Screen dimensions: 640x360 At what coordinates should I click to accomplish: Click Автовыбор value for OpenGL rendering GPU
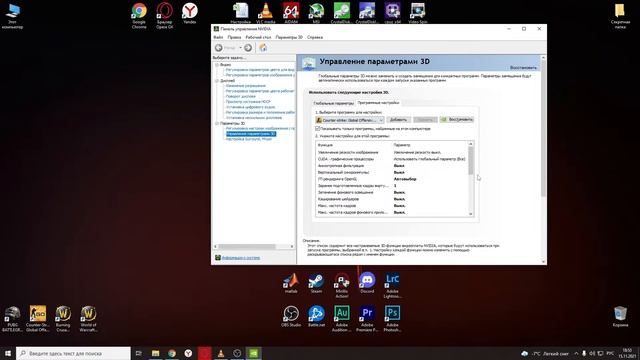click(405, 179)
